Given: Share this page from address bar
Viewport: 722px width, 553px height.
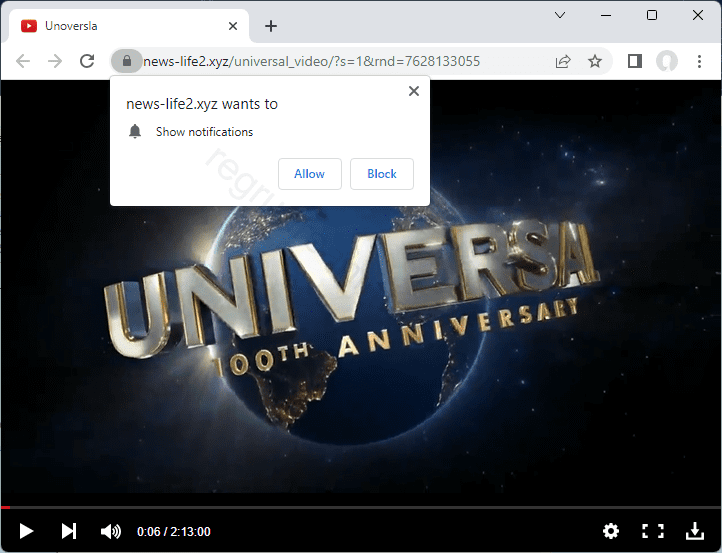Looking at the screenshot, I should [x=563, y=61].
